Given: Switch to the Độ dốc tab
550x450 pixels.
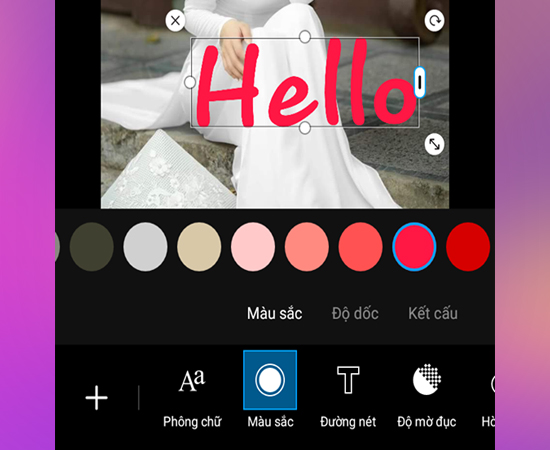Looking at the screenshot, I should (355, 313).
